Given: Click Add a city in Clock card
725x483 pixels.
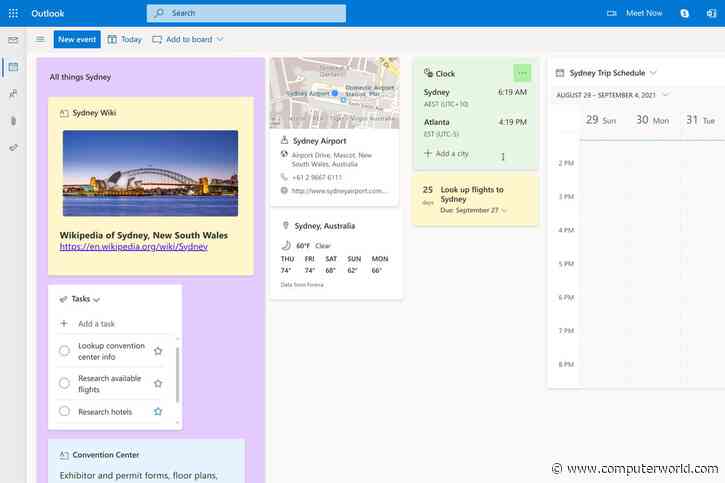Looking at the screenshot, I should click(x=447, y=153).
